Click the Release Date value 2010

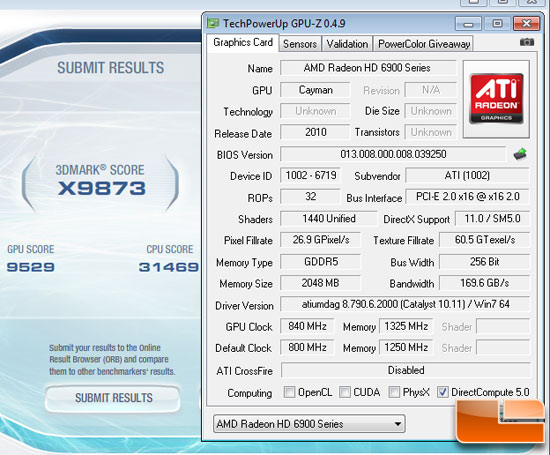pyautogui.click(x=315, y=132)
